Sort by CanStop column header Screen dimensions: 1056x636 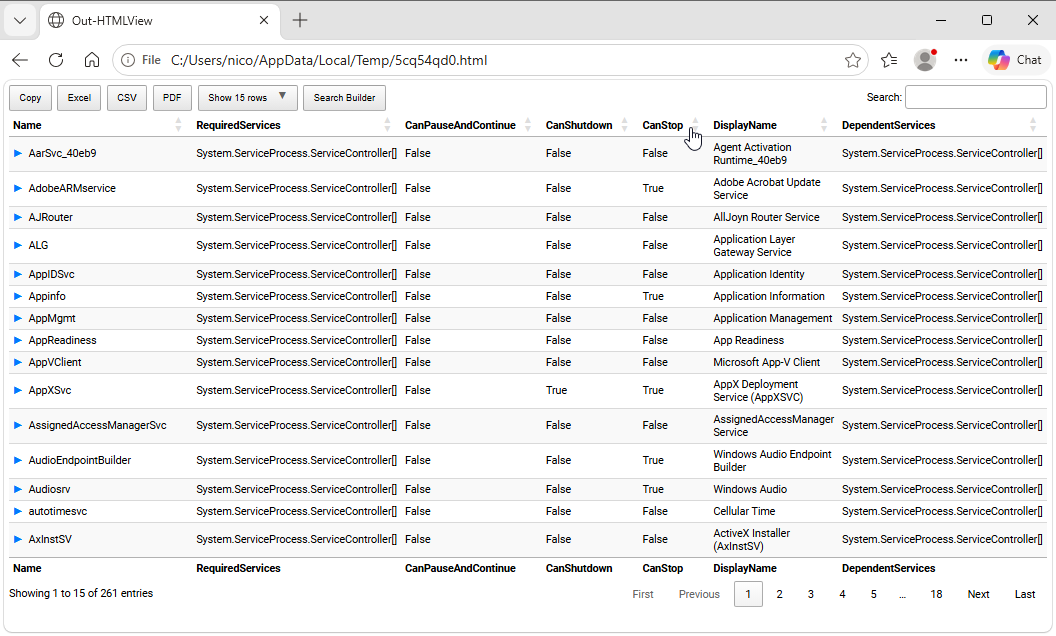tap(671, 125)
